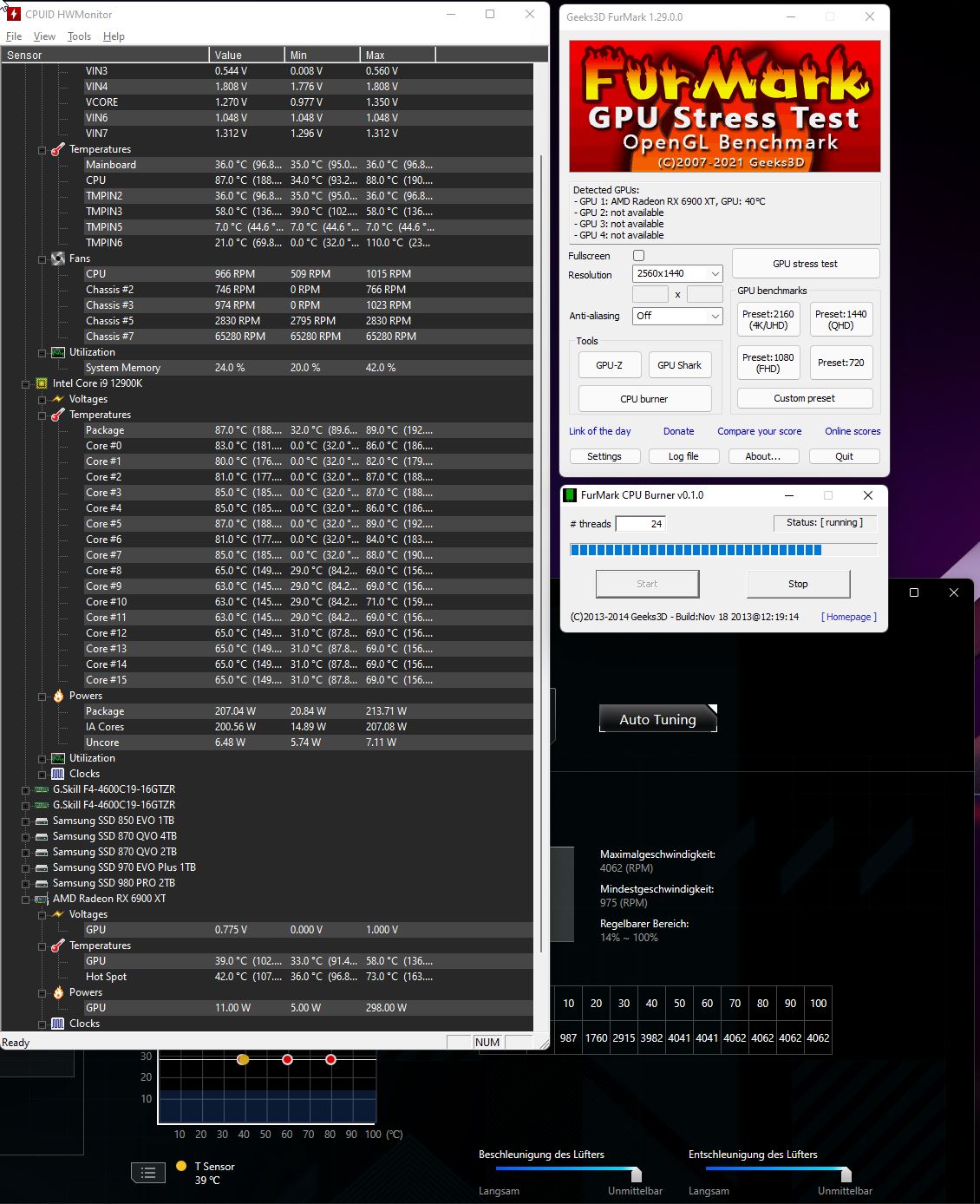Screen dimensions: 980x1204
Task: Click the mainboard Utilization chart icon
Action: pyautogui.click(x=58, y=352)
